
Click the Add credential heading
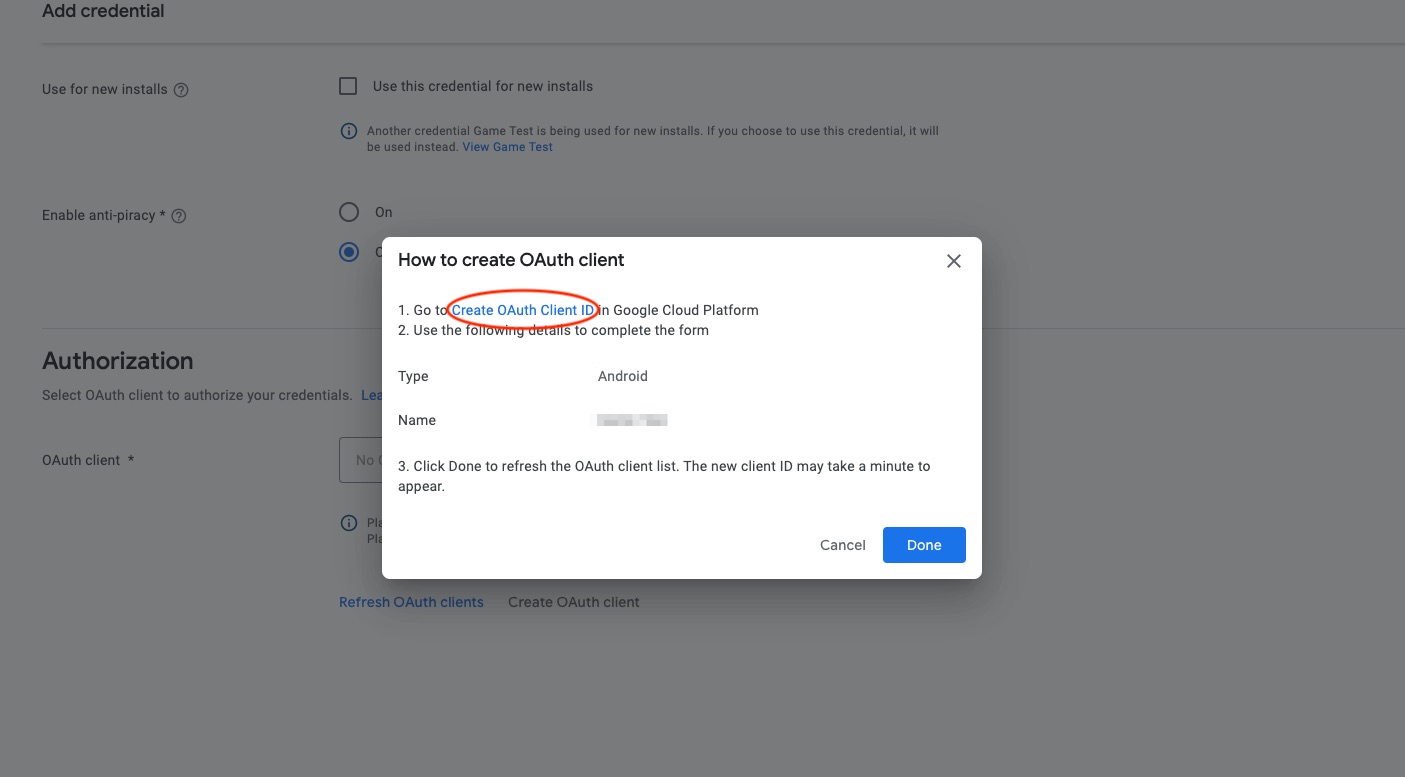(x=103, y=11)
